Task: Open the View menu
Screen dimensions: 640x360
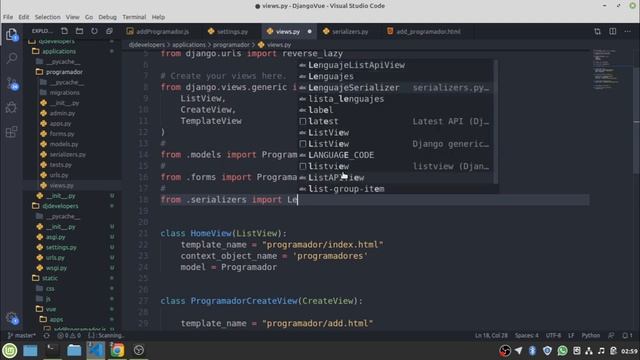Action: [72, 17]
